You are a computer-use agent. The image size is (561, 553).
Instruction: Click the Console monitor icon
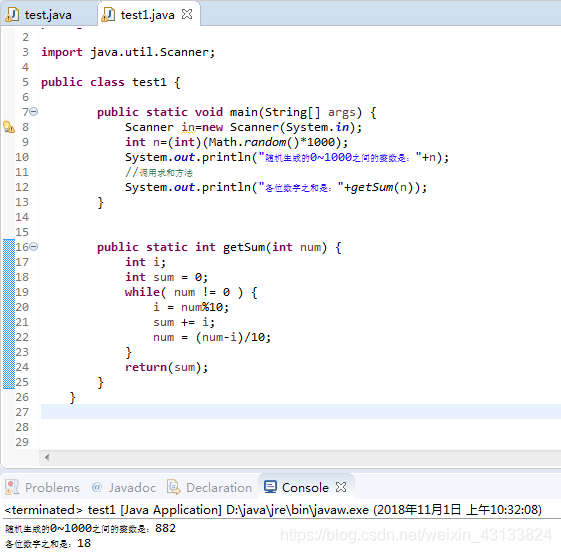[270, 487]
